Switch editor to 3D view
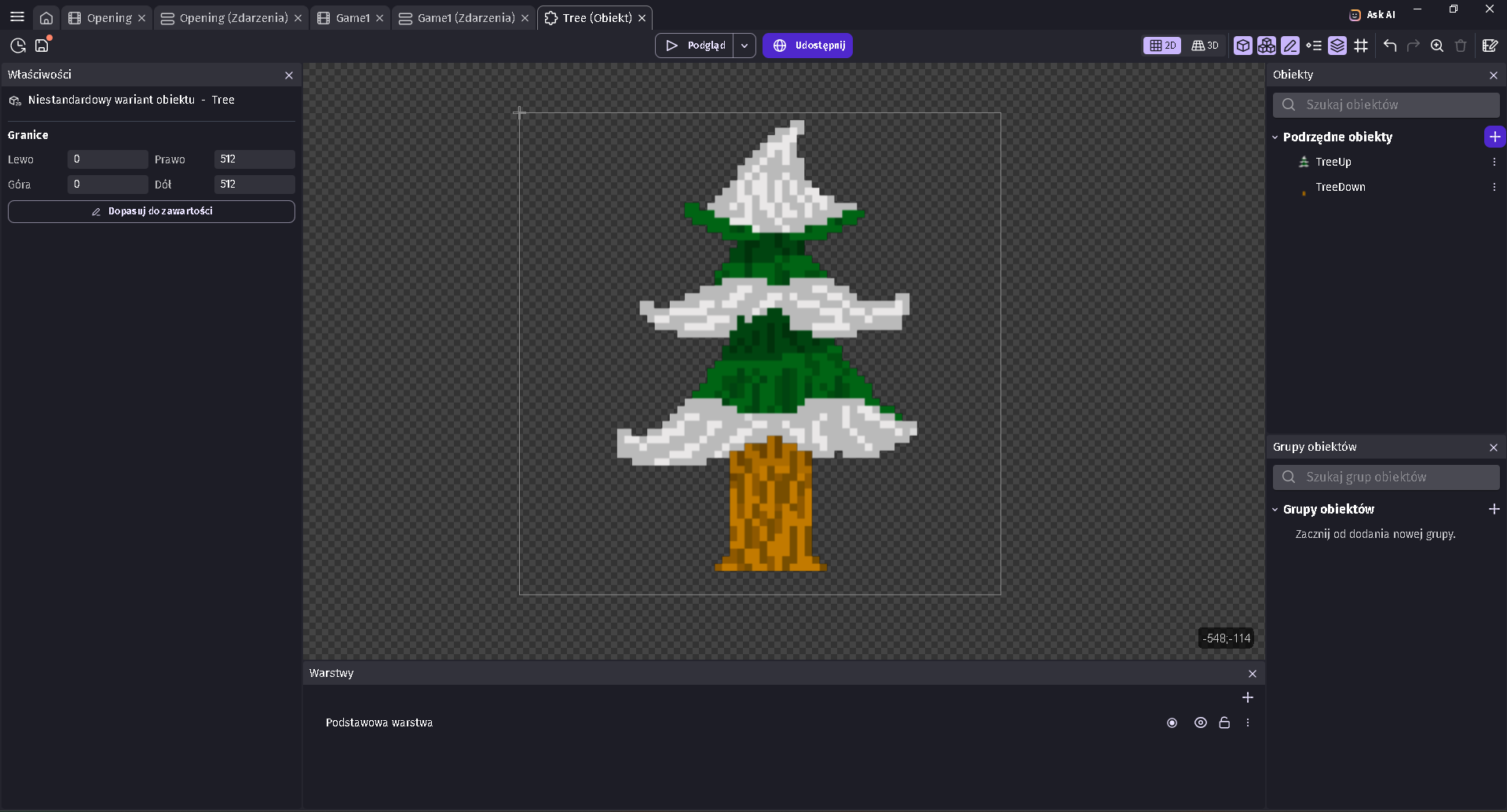The height and width of the screenshot is (812, 1507). coord(1205,46)
